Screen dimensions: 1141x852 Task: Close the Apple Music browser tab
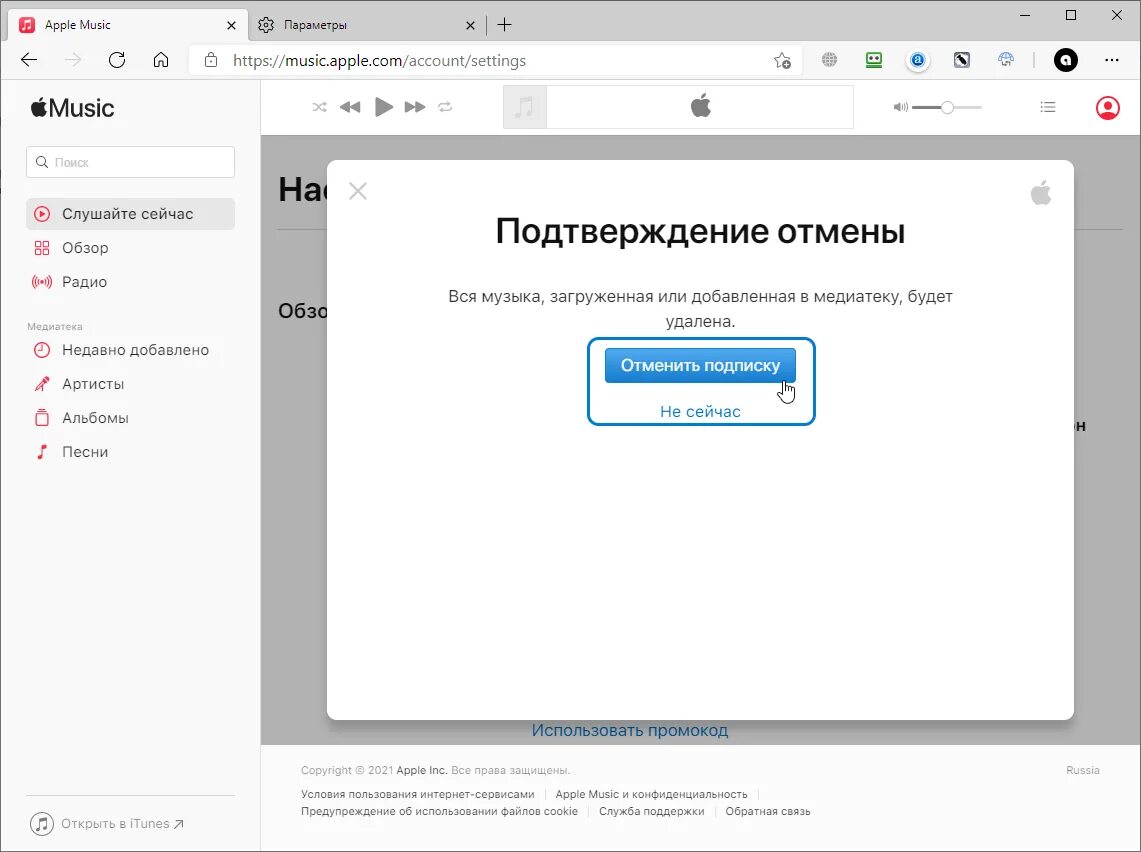[x=231, y=25]
